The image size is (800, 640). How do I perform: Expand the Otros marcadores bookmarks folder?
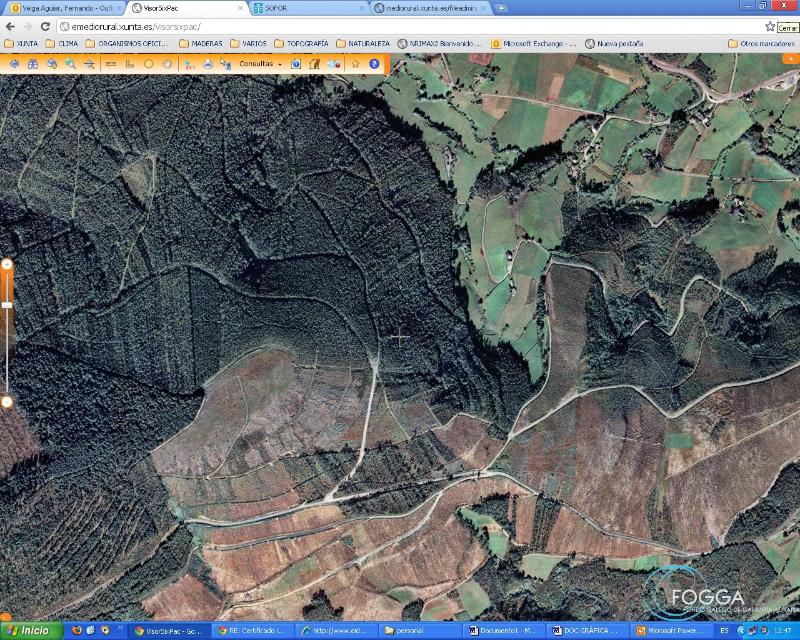tap(760, 44)
